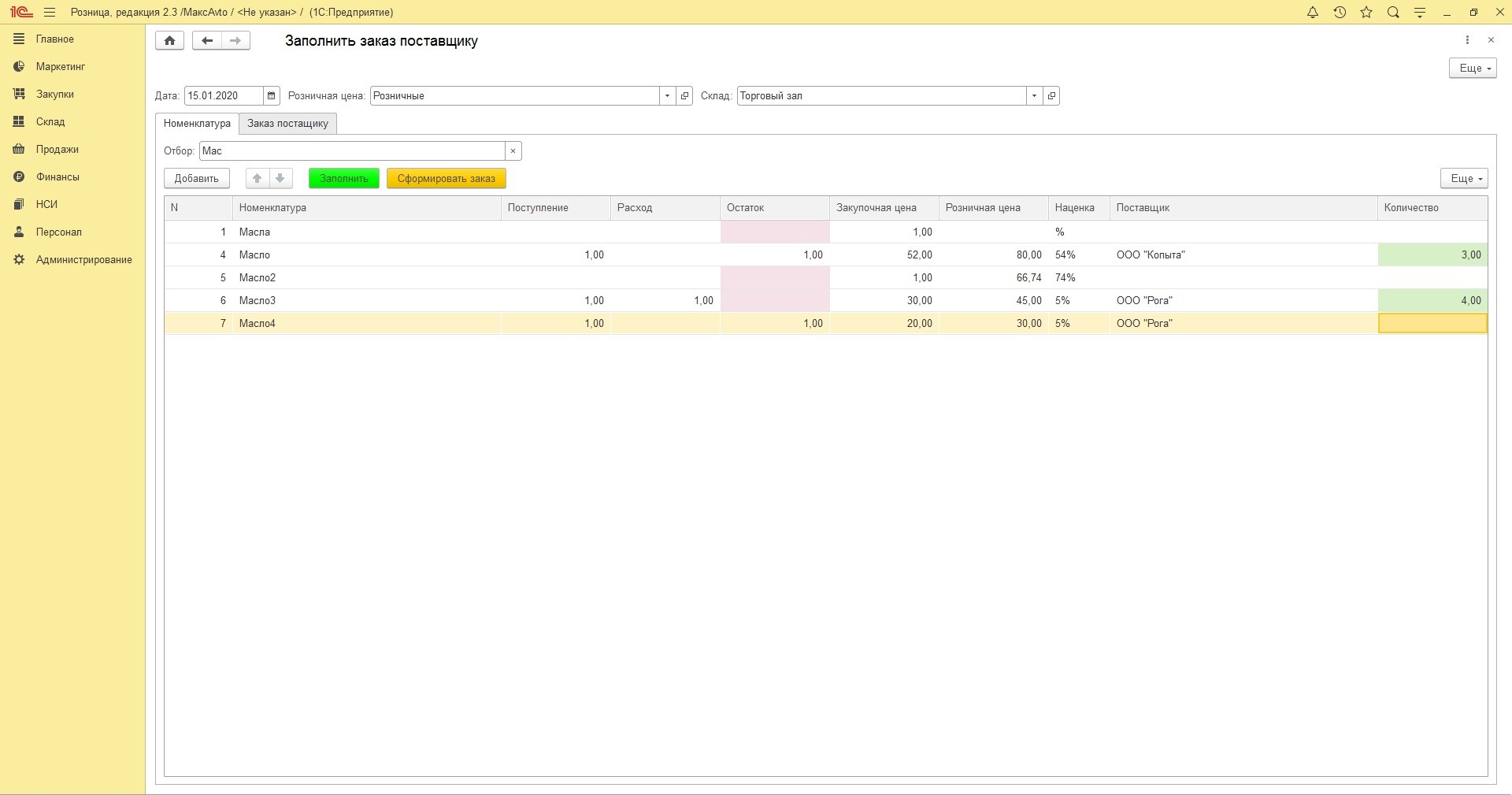Click НСИ sidebar icon

[19, 205]
